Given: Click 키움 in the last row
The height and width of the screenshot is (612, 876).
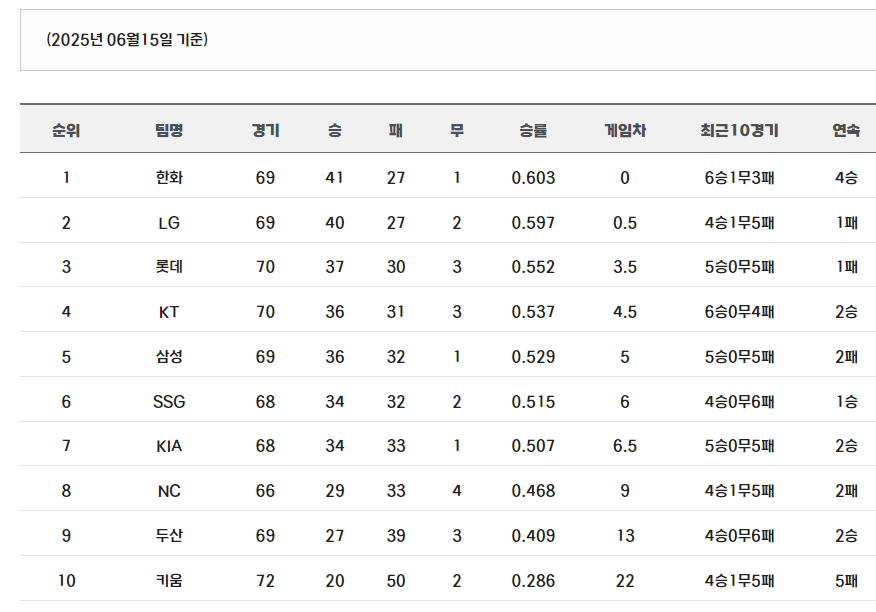Looking at the screenshot, I should coord(169,581).
